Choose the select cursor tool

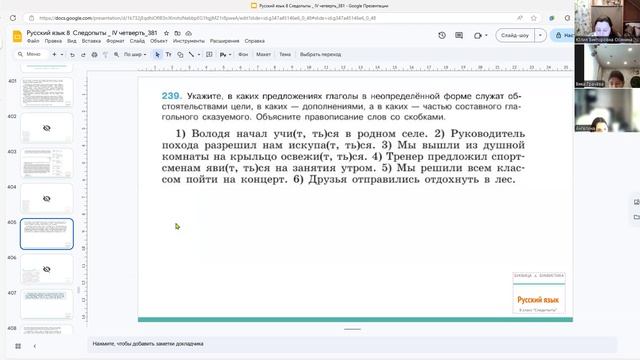click(157, 54)
